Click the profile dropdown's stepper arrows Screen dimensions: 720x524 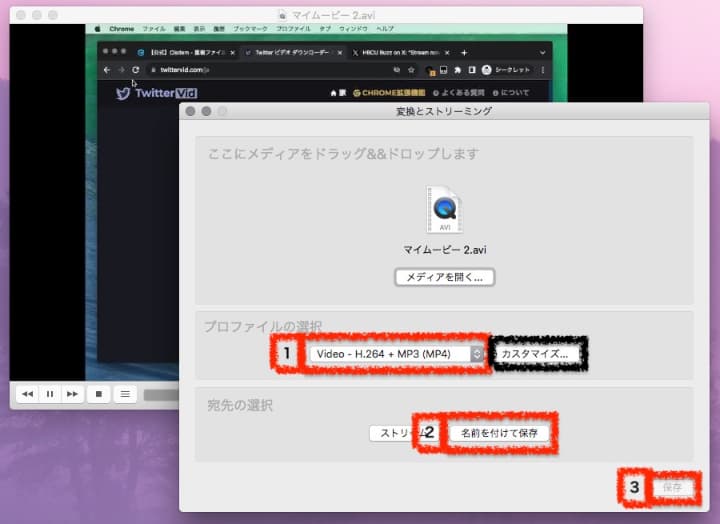pos(477,354)
